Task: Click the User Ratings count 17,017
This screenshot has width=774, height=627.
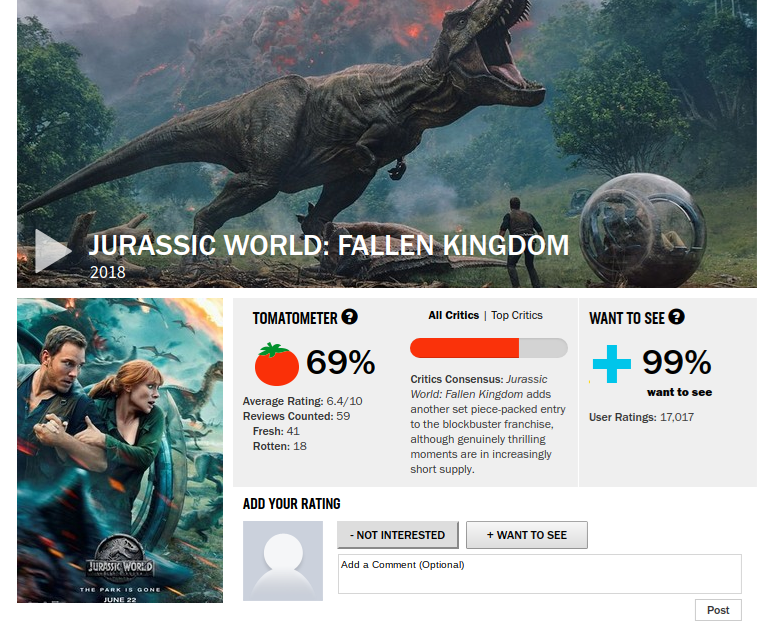Action: click(676, 417)
